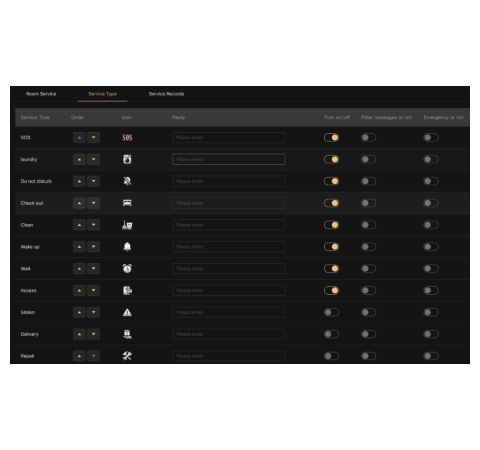Enable Filter messages for Check out

(x=368, y=203)
